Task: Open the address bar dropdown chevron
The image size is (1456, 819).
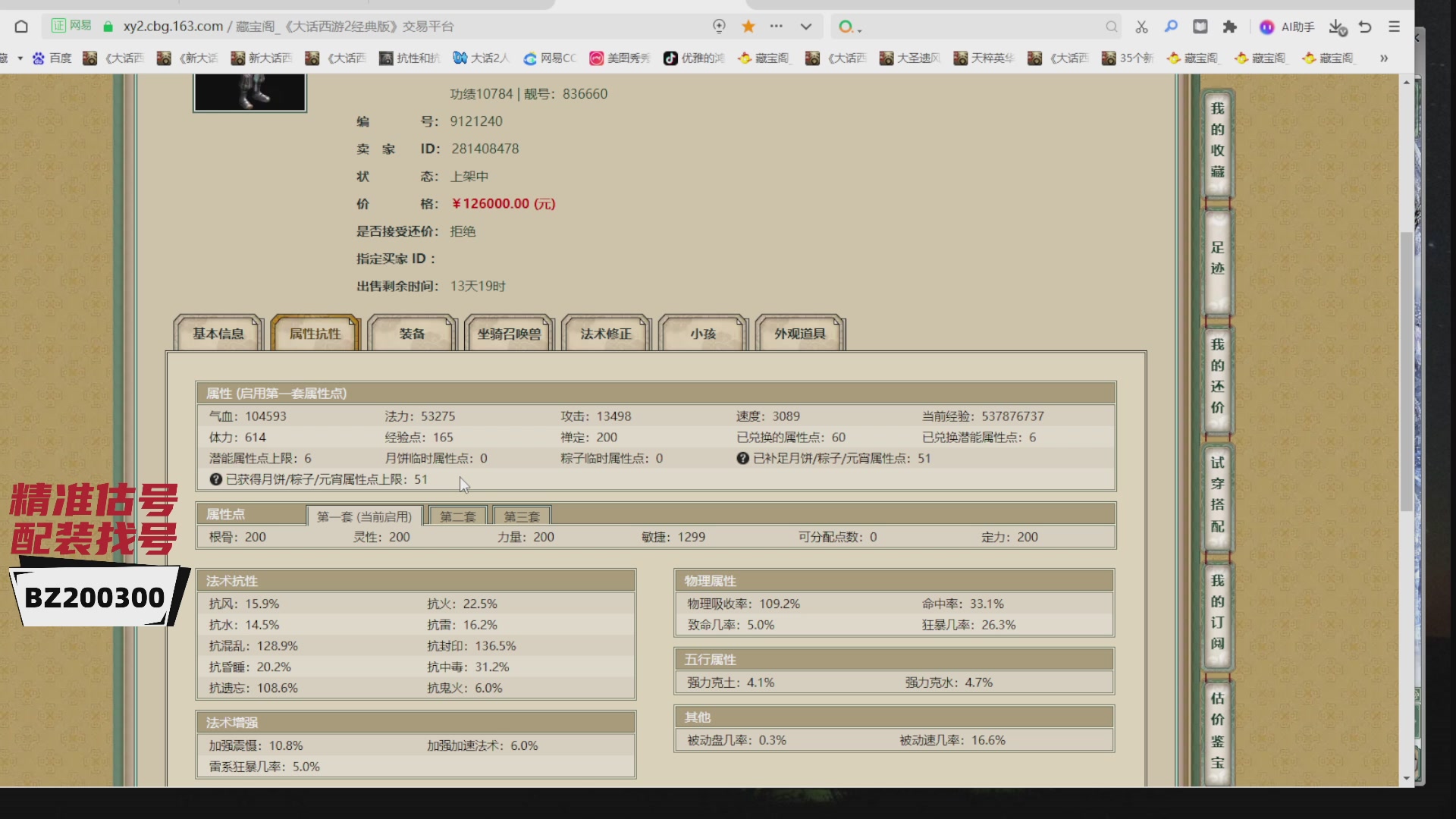Action: [x=805, y=26]
